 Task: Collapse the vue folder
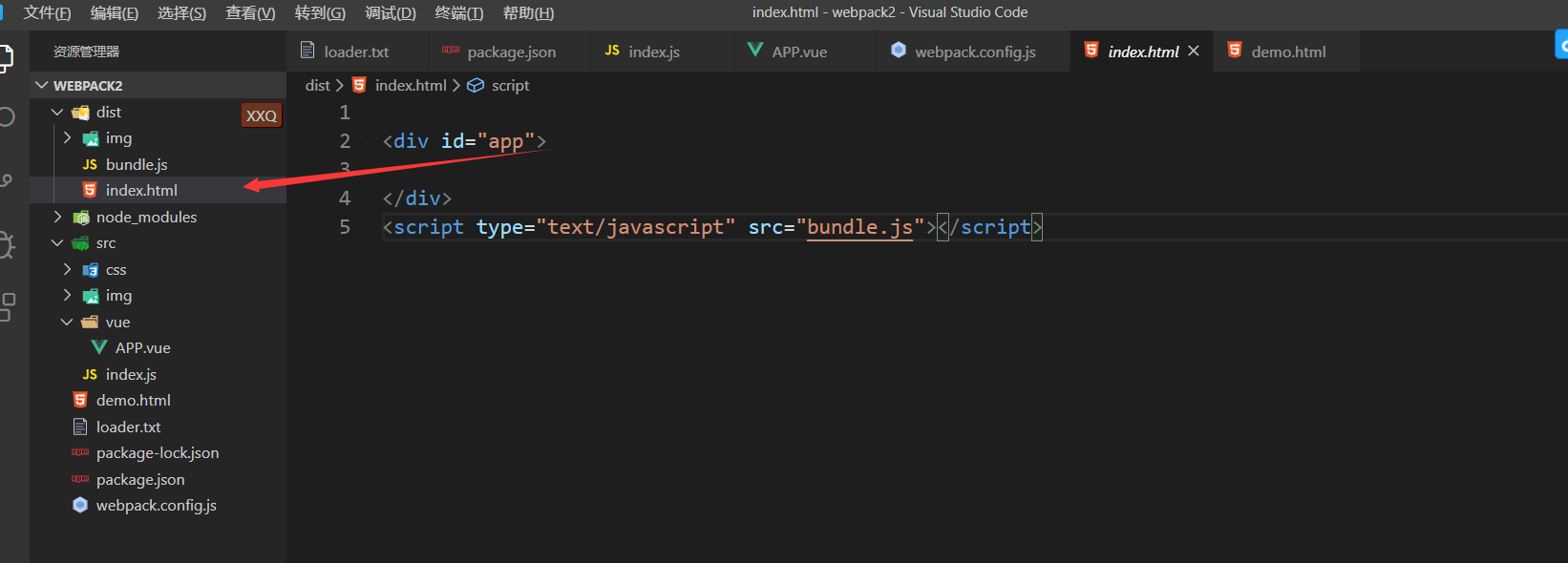click(x=67, y=322)
